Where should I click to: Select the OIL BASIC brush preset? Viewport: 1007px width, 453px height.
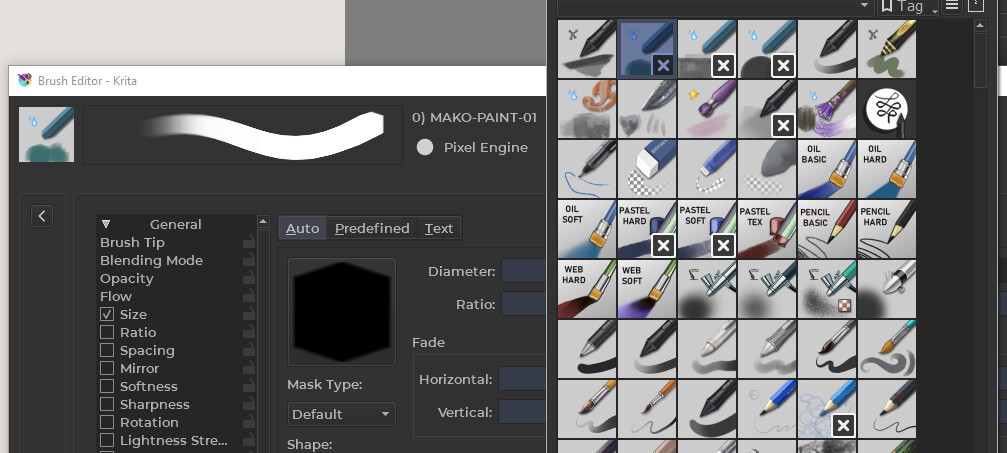[827, 169]
